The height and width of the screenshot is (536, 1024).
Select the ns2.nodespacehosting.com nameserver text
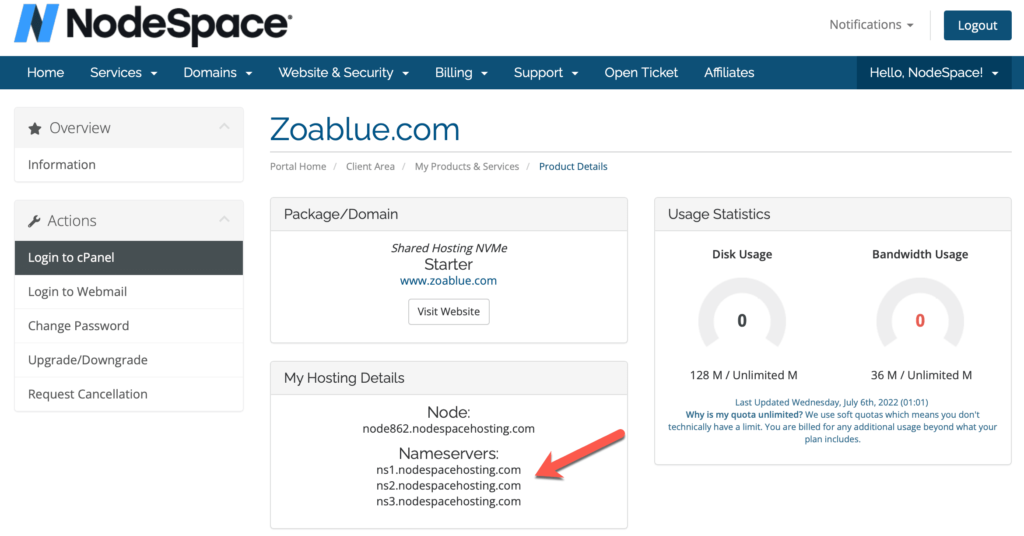click(449, 486)
